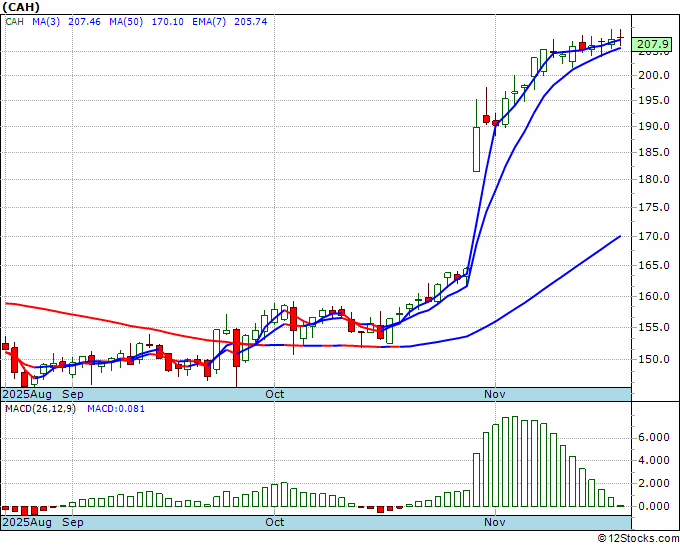
Task: Click the 180.0 price axis label
Action: coord(654,180)
